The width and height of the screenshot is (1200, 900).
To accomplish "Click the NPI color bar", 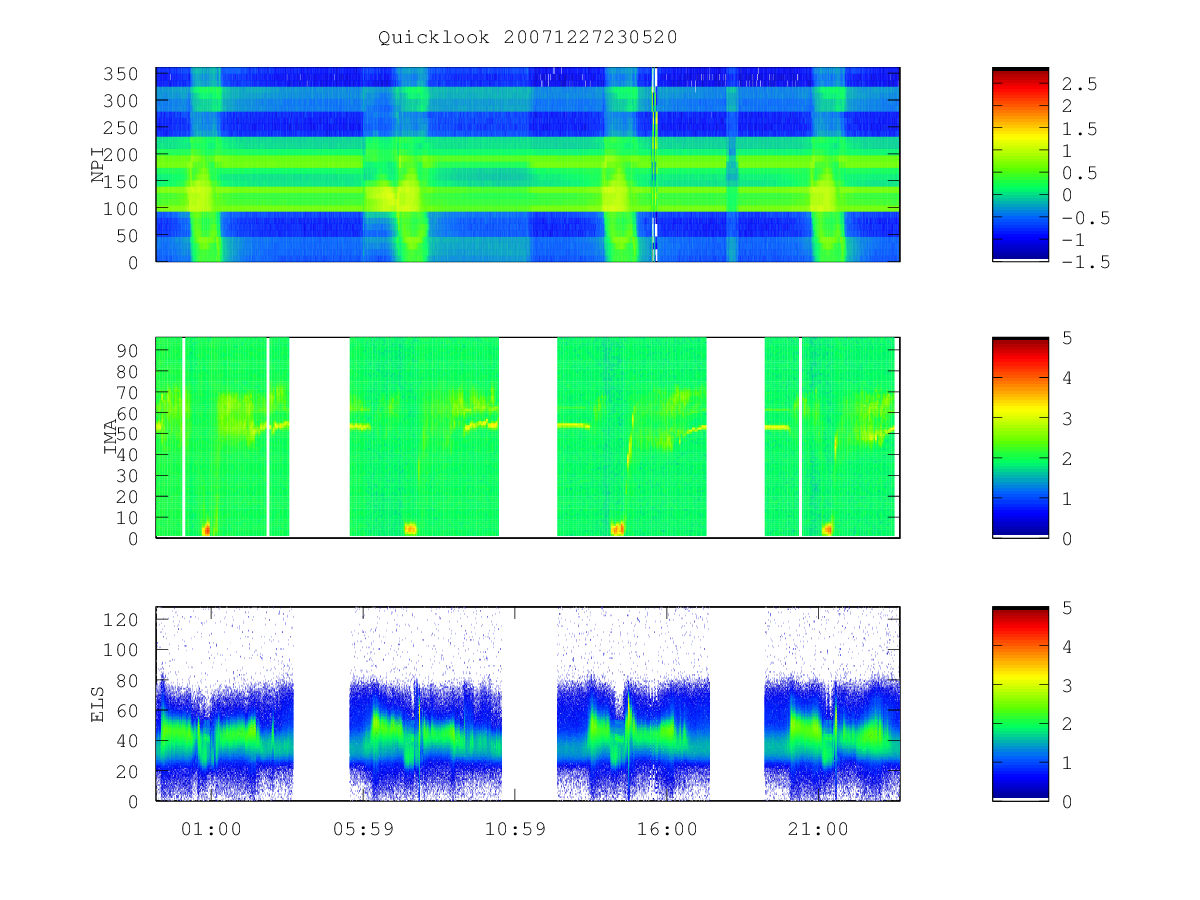I will pos(1020,165).
